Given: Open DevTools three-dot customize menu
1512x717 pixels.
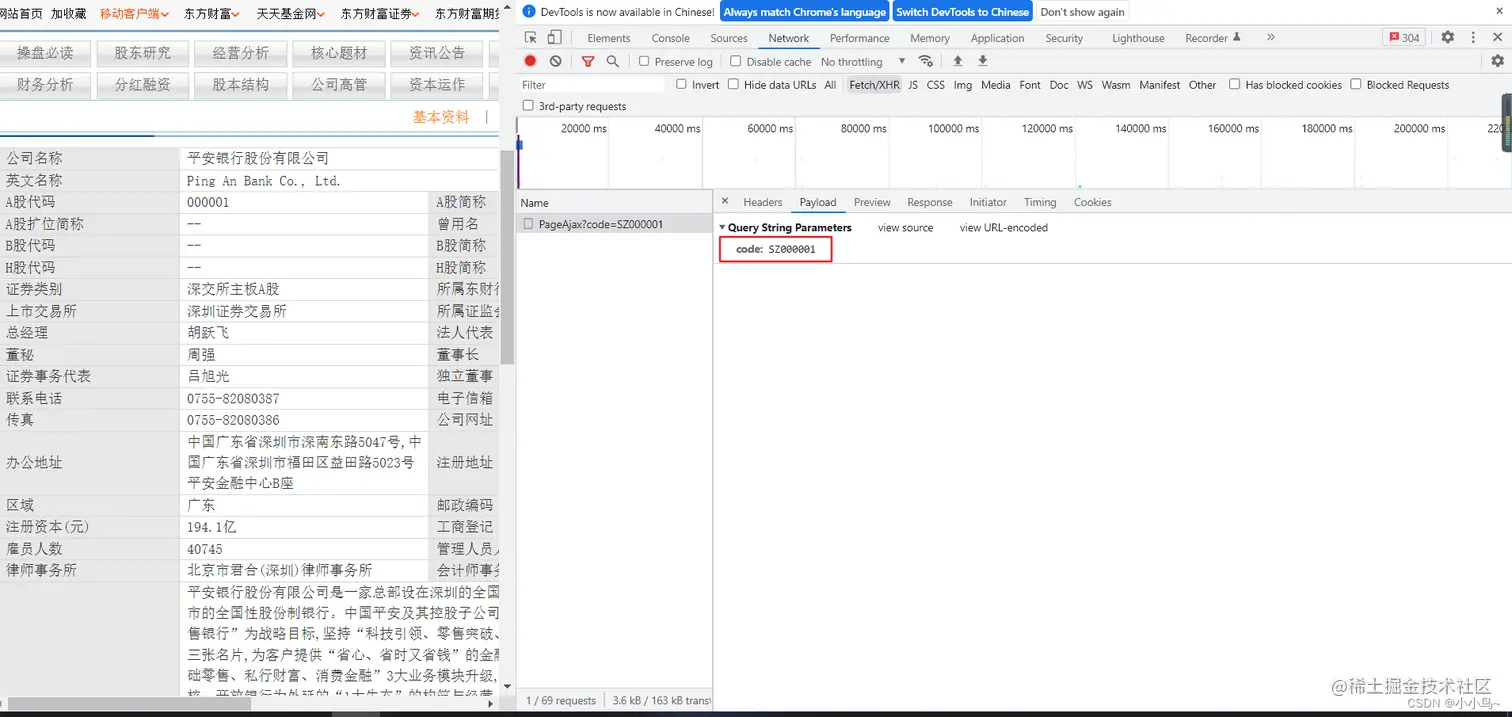Looking at the screenshot, I should click(1473, 37).
